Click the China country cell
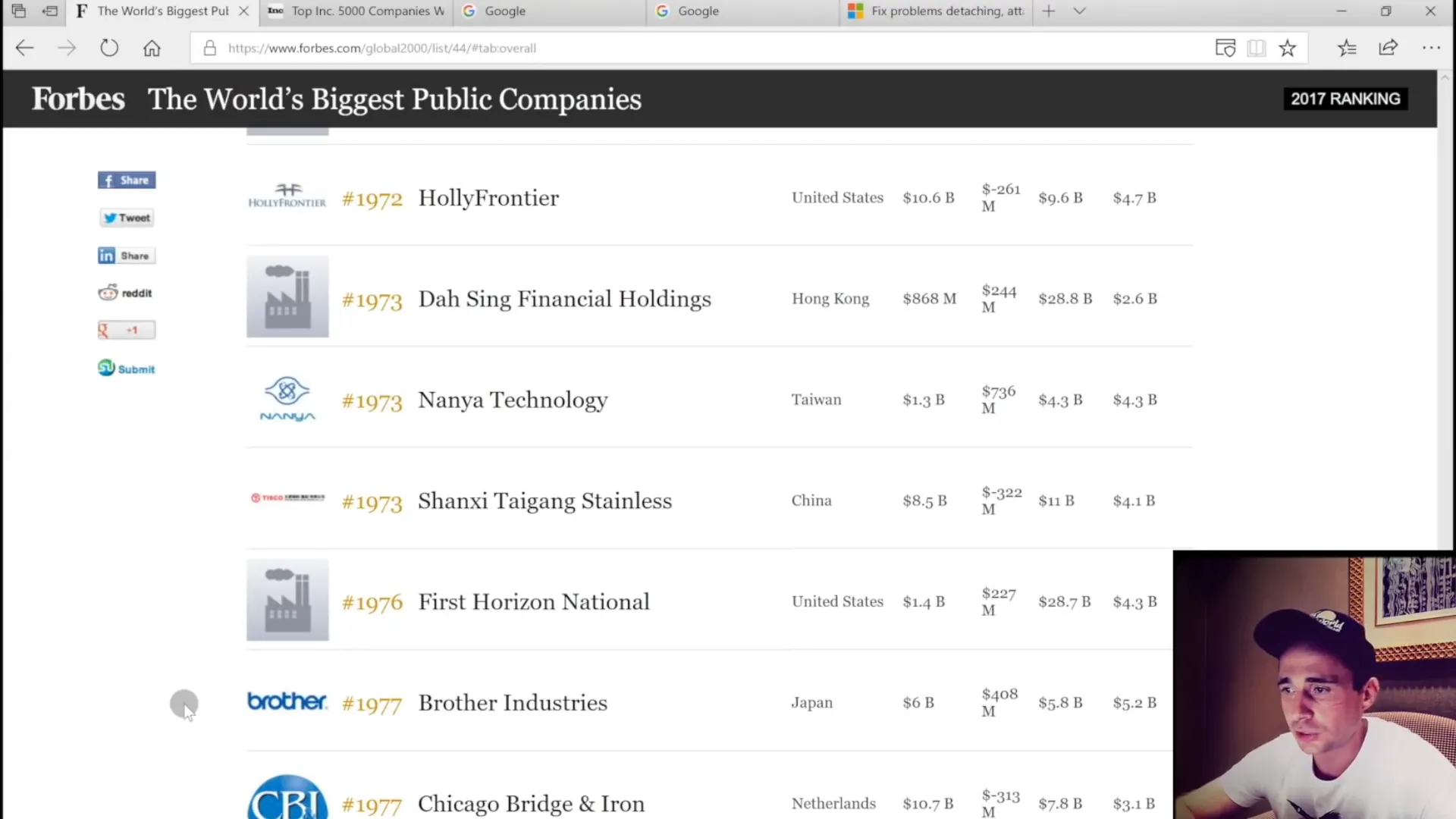 click(x=811, y=500)
